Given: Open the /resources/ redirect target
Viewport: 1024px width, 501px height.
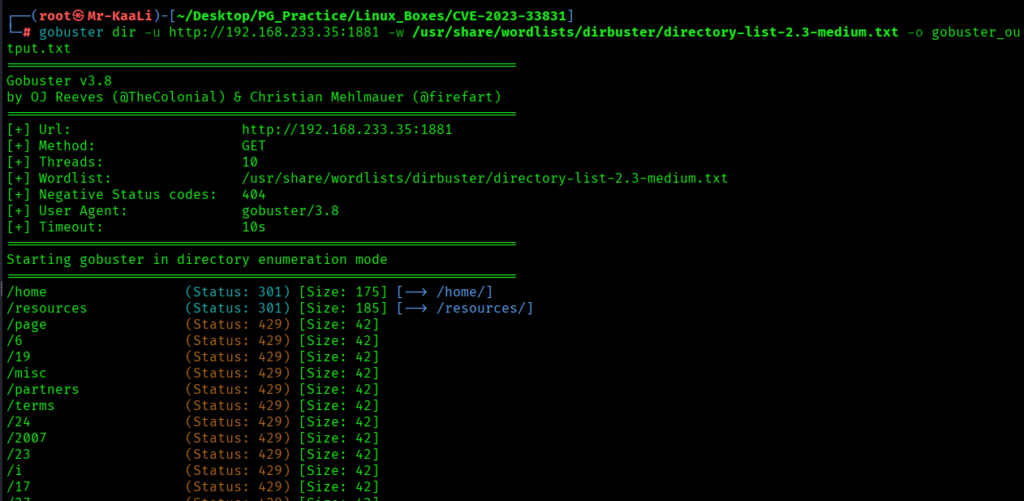Looking at the screenshot, I should coord(484,308).
